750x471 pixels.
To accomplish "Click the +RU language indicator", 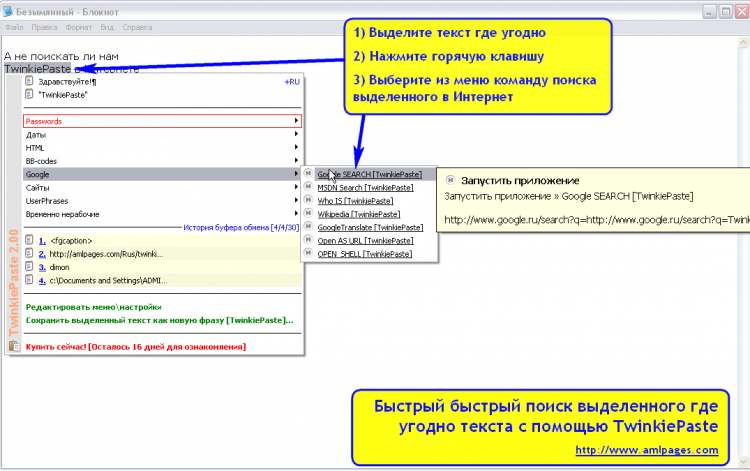I will click(292, 82).
